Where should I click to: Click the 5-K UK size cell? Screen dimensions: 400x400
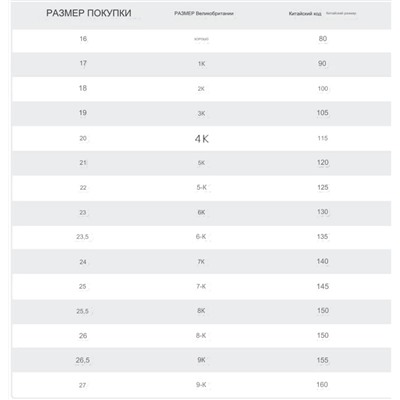click(x=201, y=187)
